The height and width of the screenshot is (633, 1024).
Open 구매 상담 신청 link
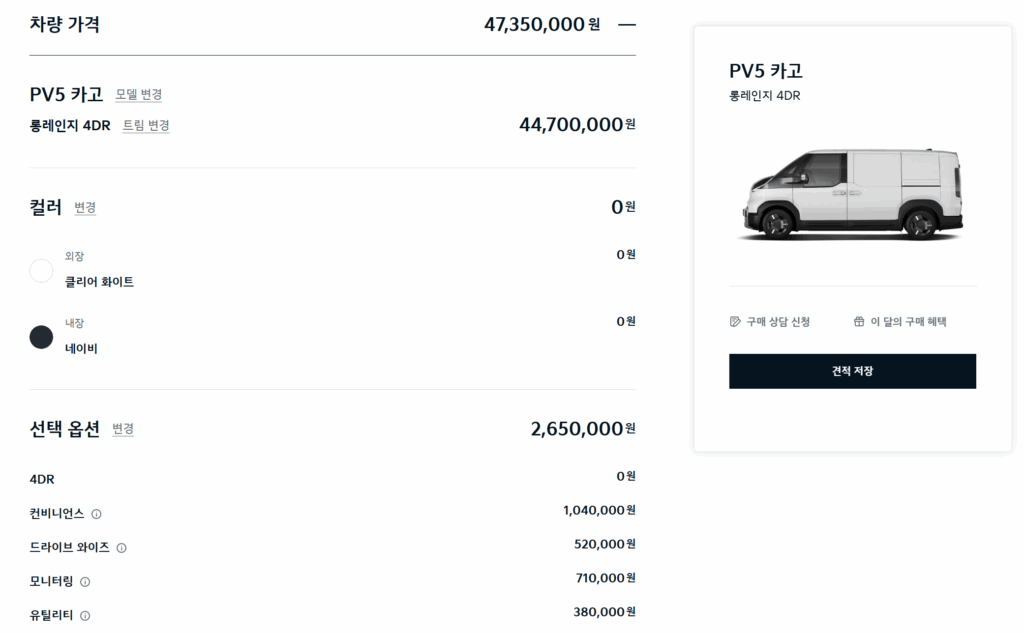pyautogui.click(x=770, y=321)
